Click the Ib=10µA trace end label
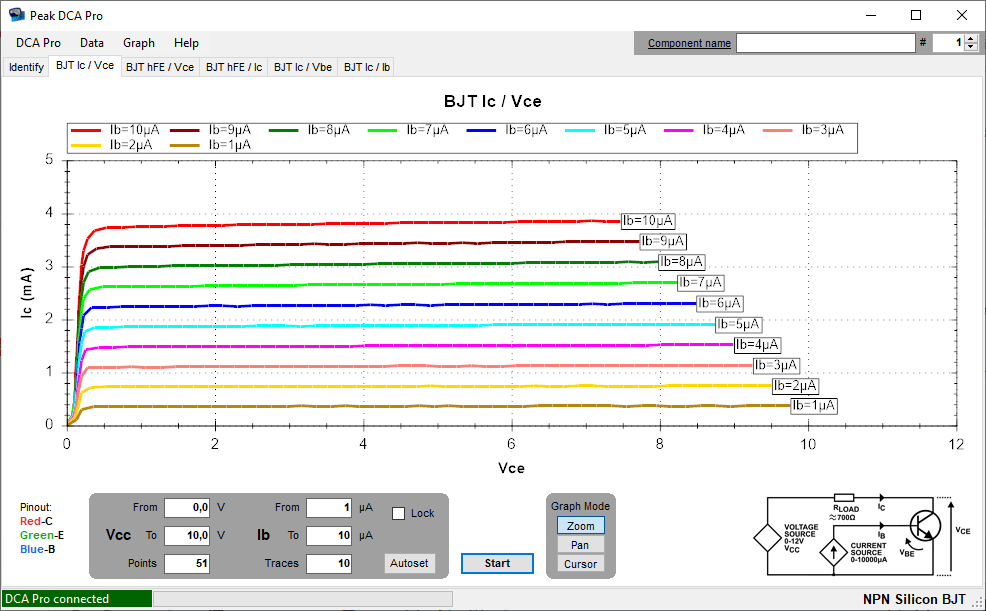This screenshot has width=986, height=611. (648, 221)
